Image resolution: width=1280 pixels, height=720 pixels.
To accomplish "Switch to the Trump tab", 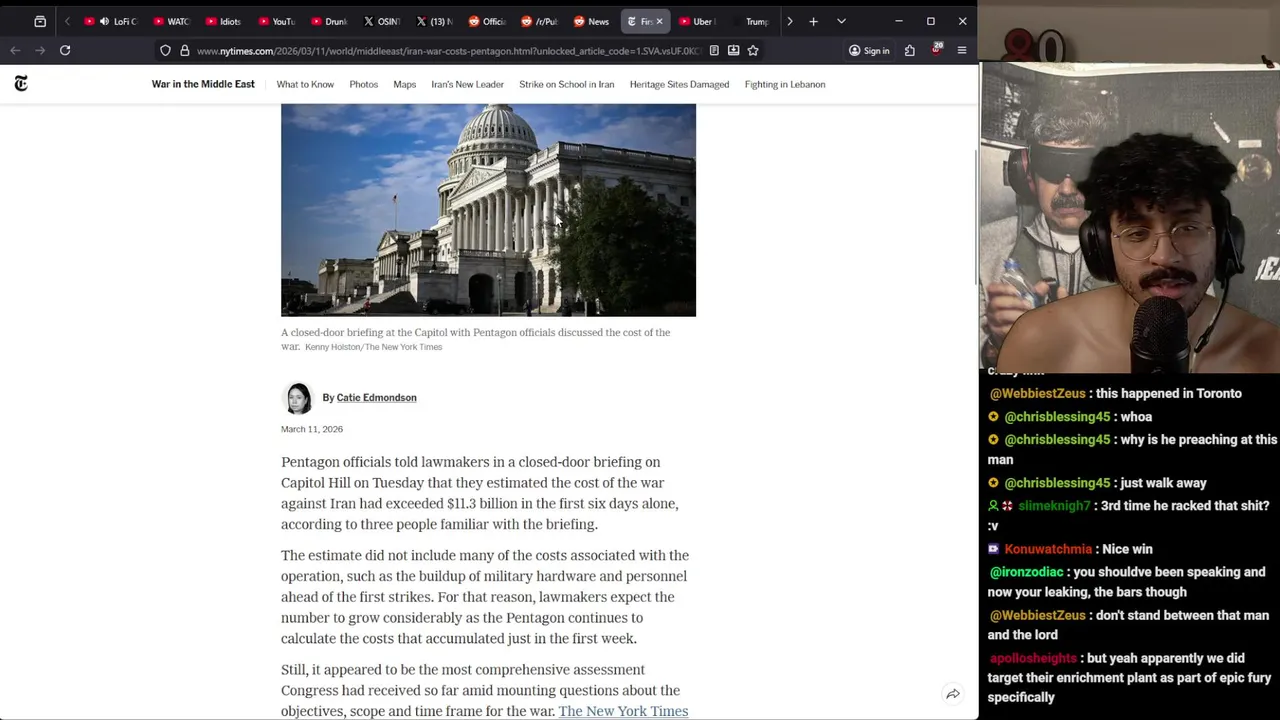I will [750, 21].
